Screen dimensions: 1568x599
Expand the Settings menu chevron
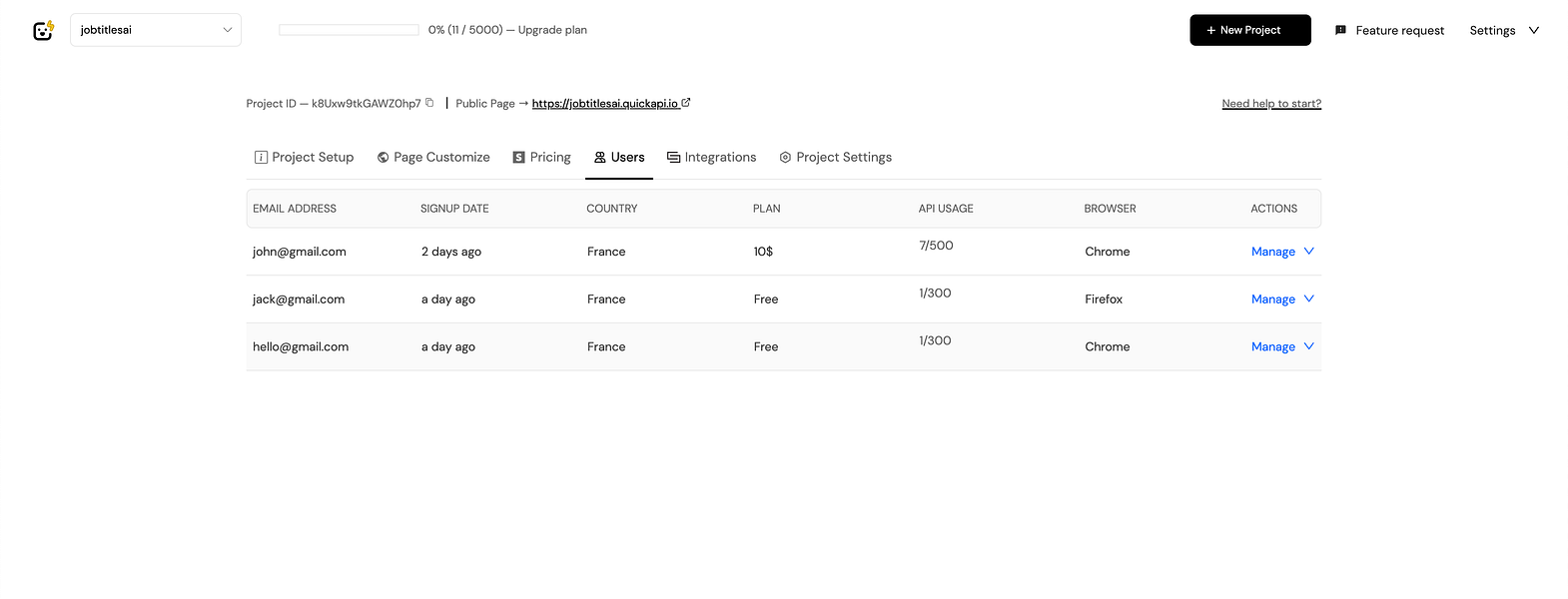point(1534,30)
